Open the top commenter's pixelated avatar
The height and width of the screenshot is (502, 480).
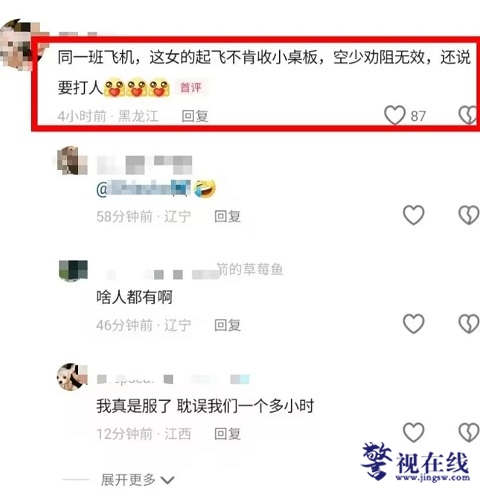click(21, 45)
